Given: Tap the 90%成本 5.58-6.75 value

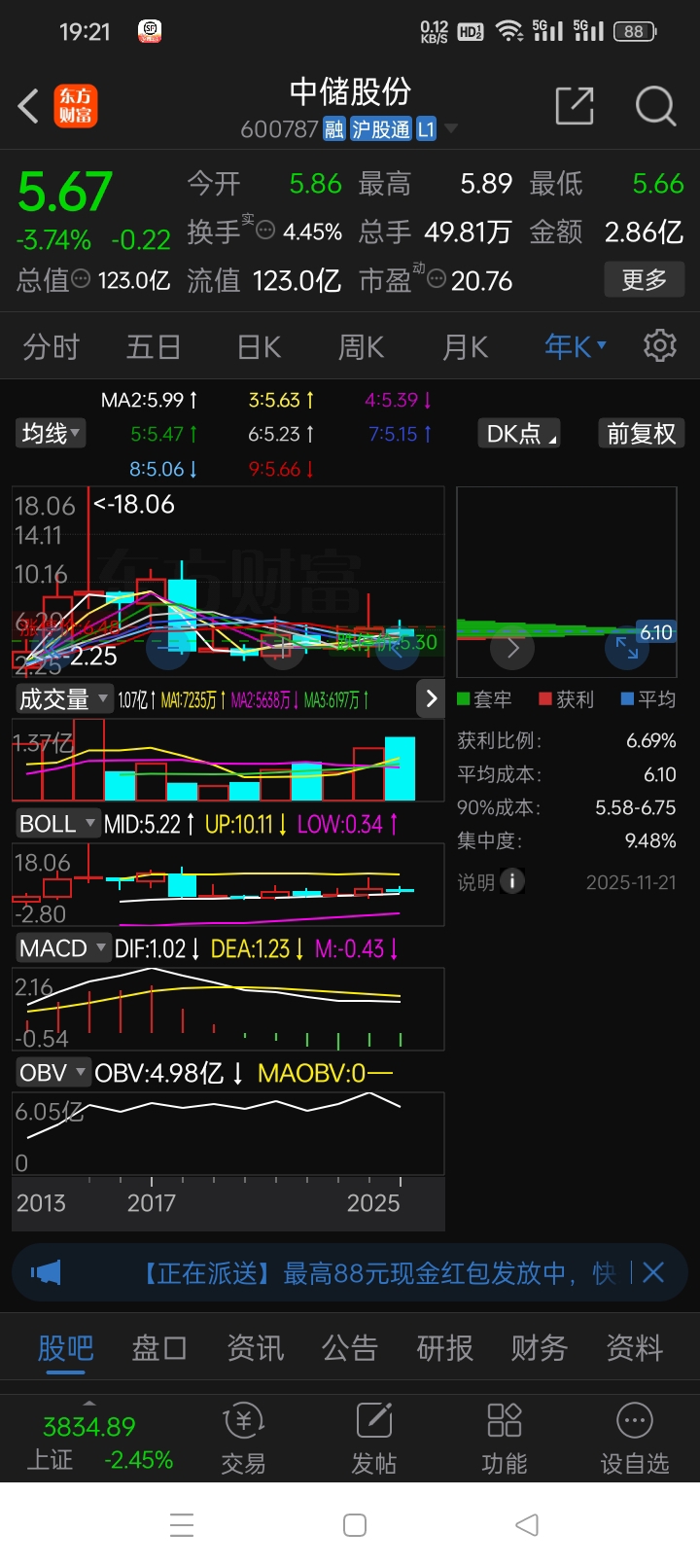Looking at the screenshot, I should tap(636, 807).
